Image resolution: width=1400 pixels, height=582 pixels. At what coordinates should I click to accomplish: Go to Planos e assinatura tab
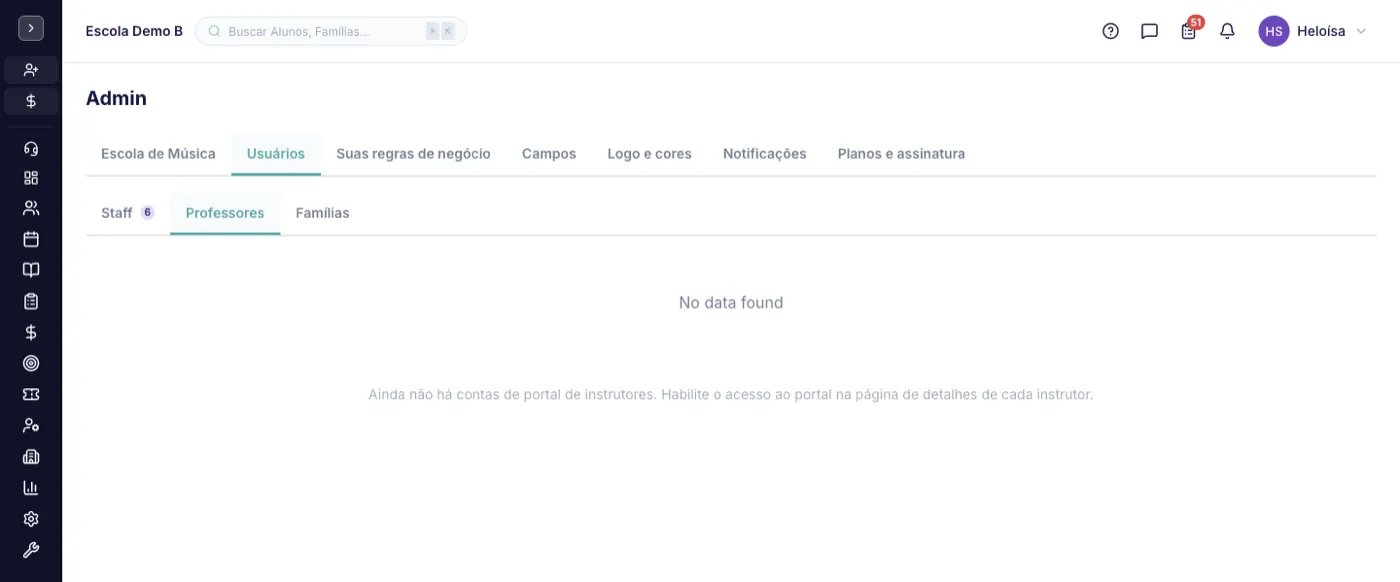pos(901,154)
